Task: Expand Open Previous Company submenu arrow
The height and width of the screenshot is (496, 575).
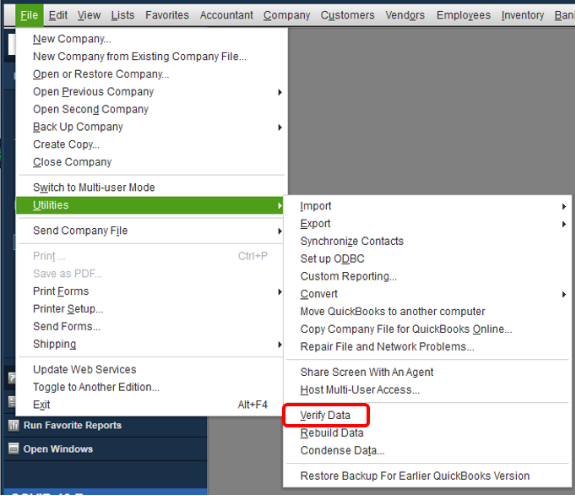Action: (x=280, y=92)
